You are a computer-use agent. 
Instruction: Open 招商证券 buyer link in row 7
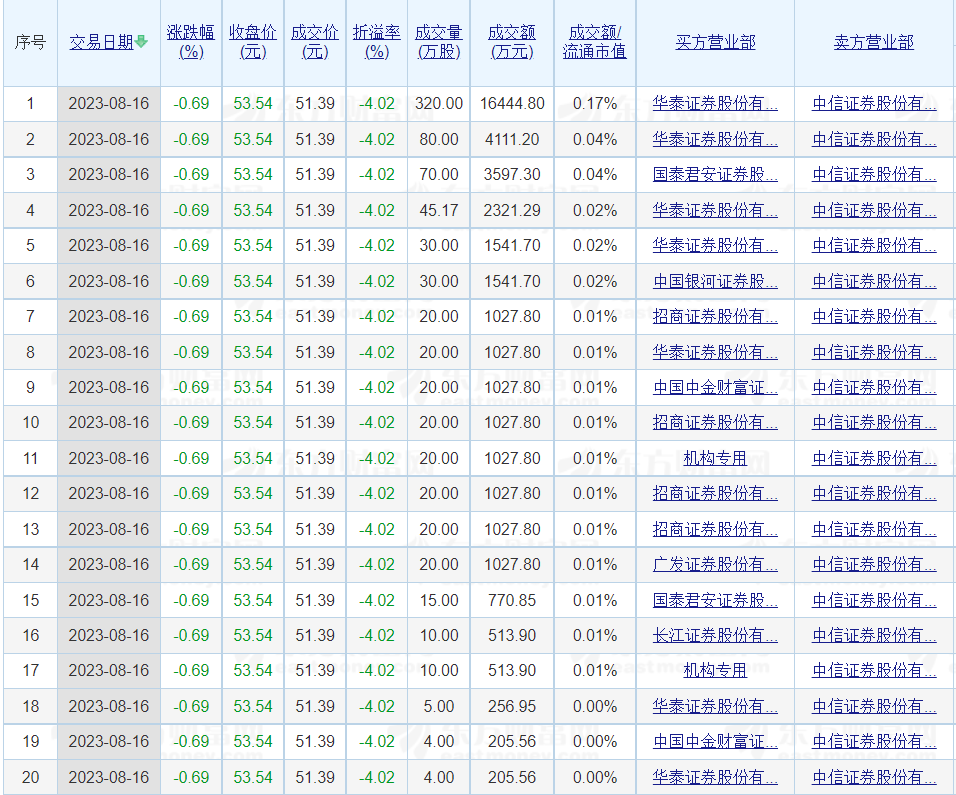(x=715, y=316)
